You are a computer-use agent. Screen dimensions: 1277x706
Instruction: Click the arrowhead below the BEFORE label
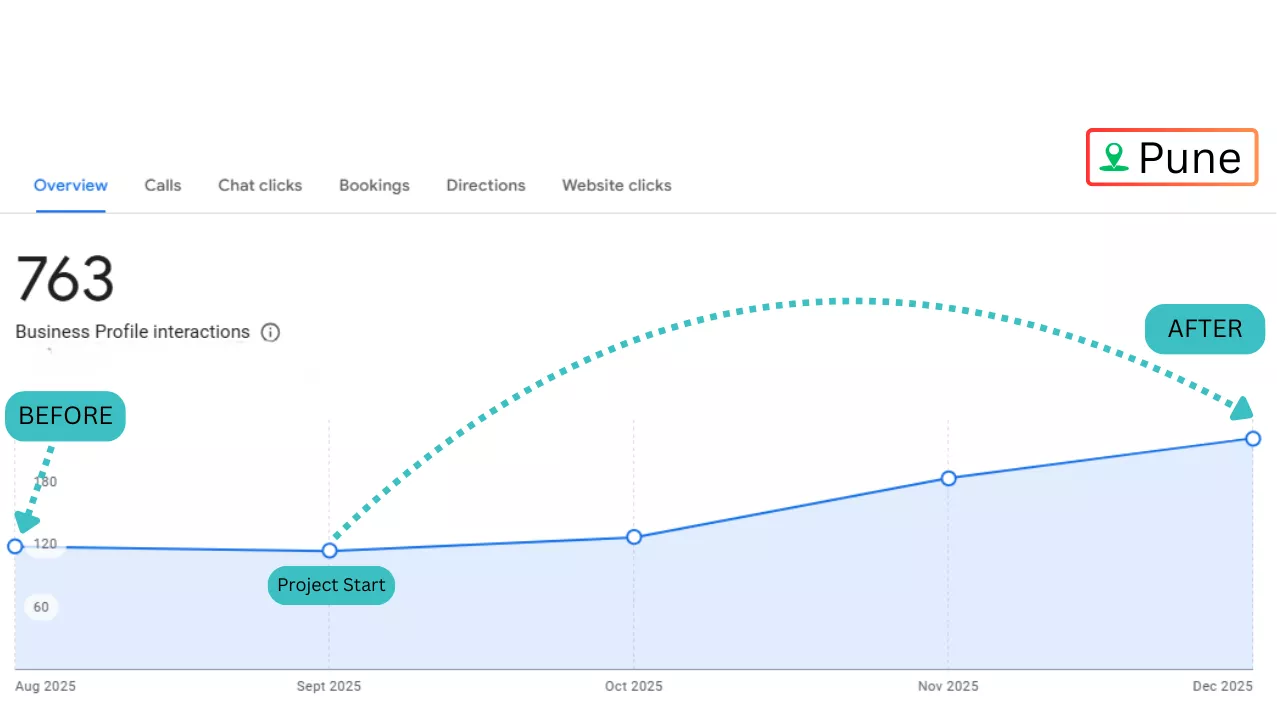coord(27,521)
